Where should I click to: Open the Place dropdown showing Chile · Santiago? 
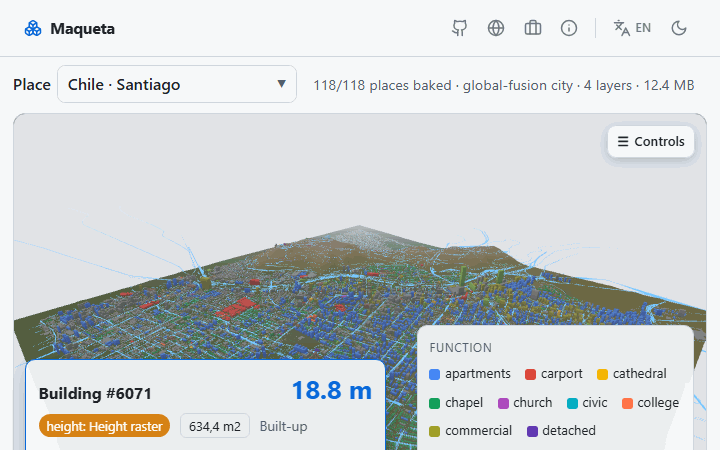click(x=177, y=84)
